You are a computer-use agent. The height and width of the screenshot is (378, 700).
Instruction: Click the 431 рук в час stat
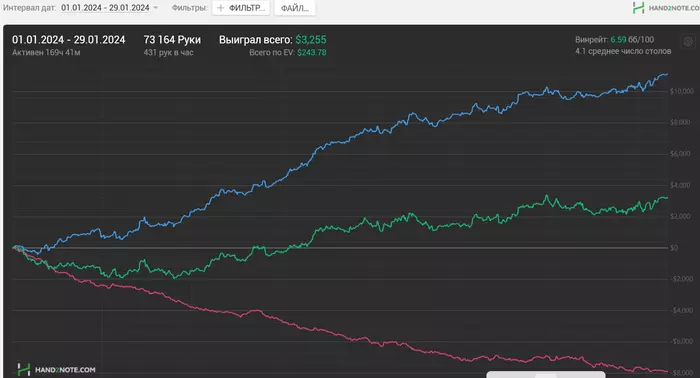tap(168, 53)
